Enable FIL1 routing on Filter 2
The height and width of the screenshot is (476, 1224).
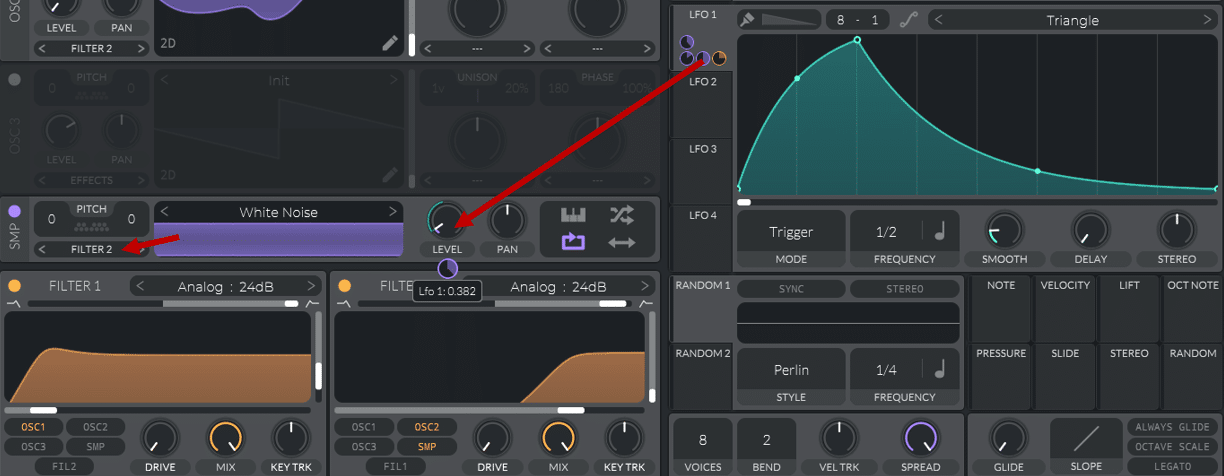click(395, 466)
